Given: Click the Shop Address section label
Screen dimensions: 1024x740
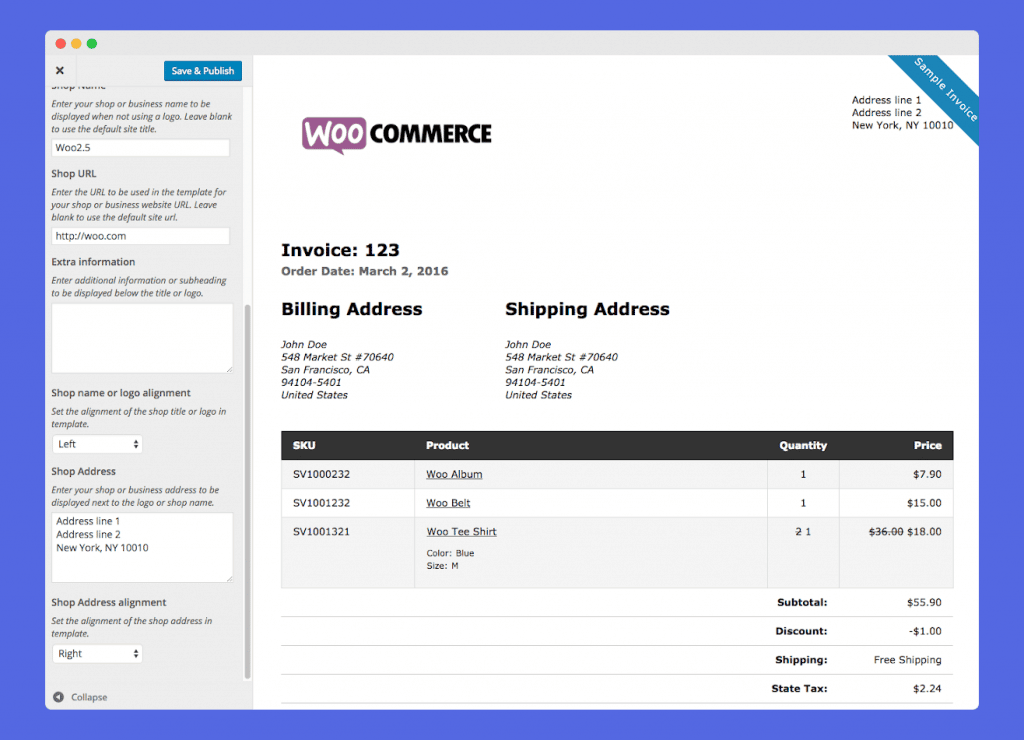Looking at the screenshot, I should tap(84, 472).
